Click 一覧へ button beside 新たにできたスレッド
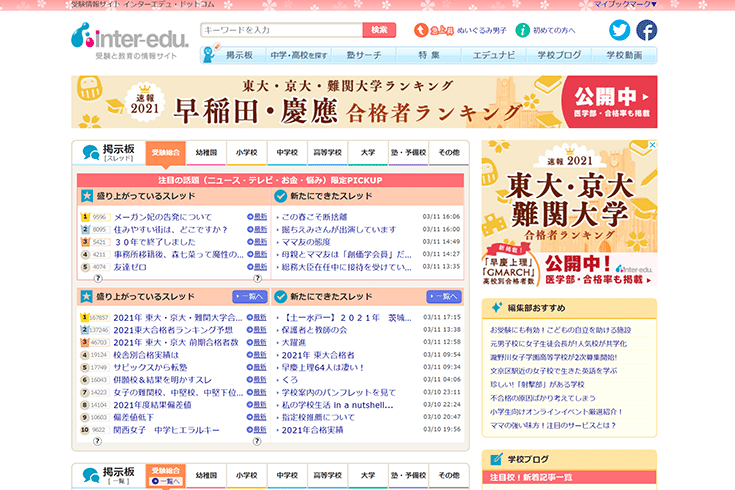Viewport: 735px width, 490px height. [x=444, y=297]
